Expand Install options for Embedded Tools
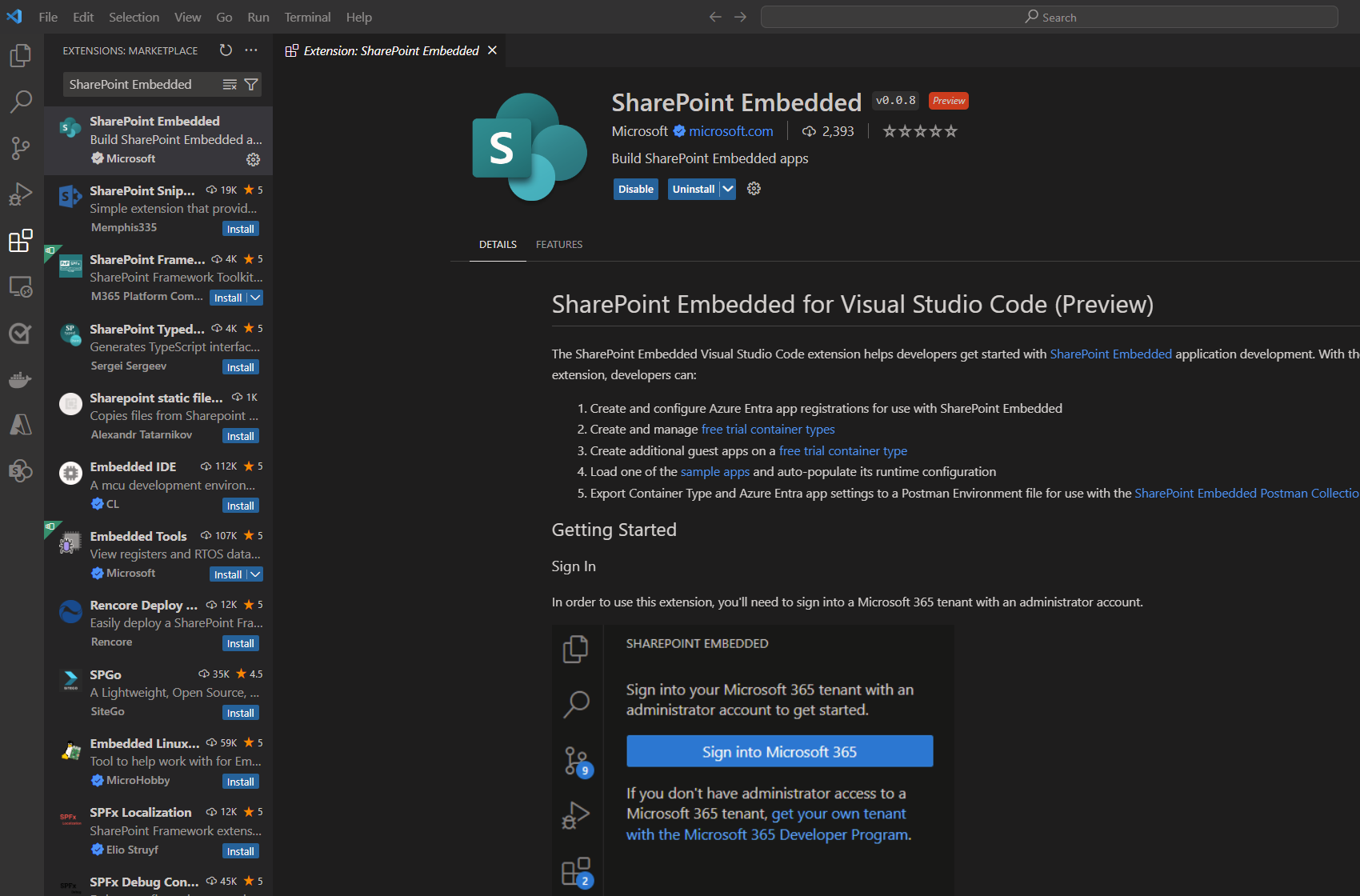 [256, 574]
